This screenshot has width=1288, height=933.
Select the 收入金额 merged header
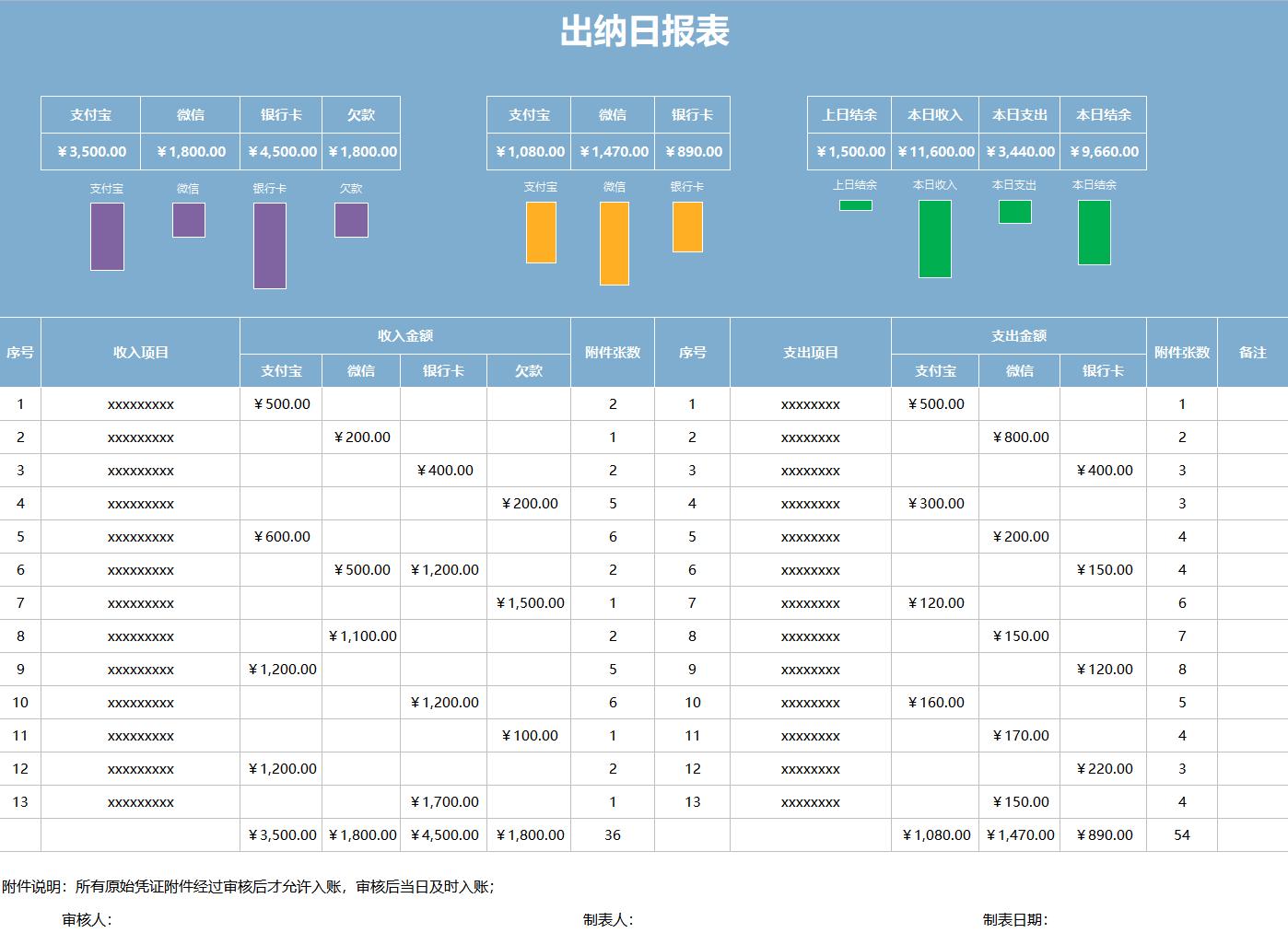[x=404, y=335]
